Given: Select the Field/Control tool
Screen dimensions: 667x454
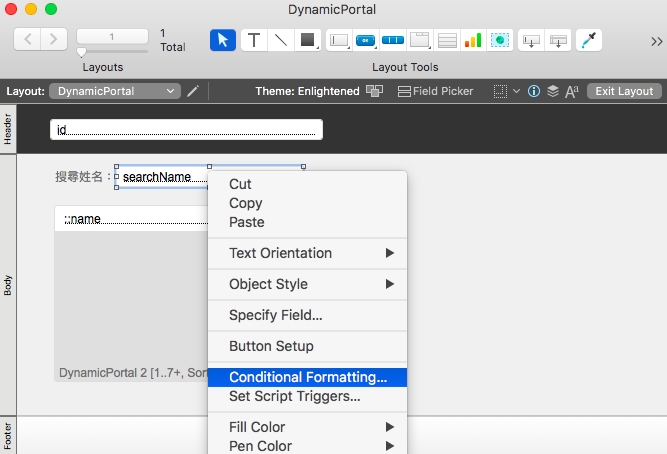Looking at the screenshot, I should click(x=339, y=40).
